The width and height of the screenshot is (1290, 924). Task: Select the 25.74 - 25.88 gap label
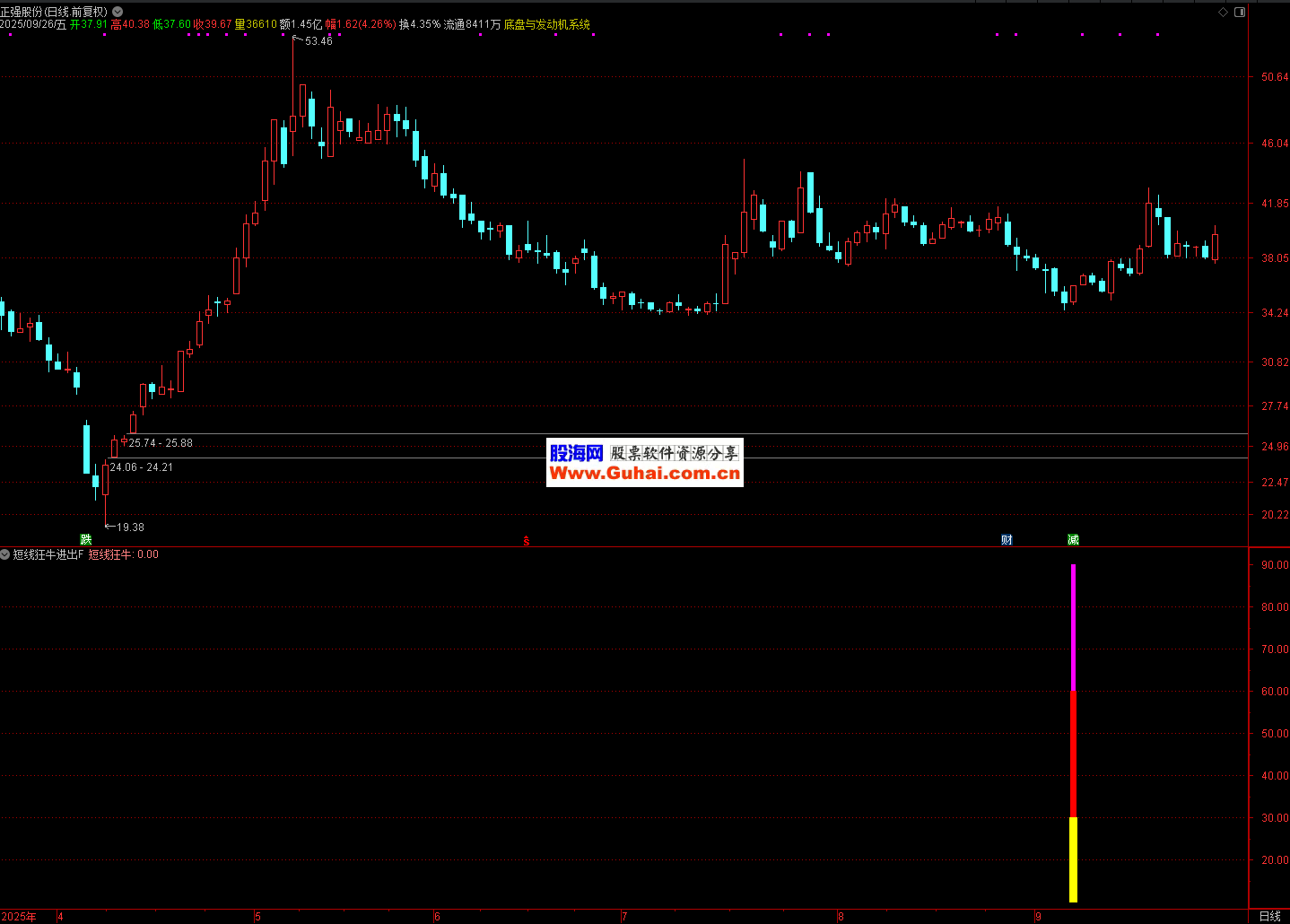(161, 443)
